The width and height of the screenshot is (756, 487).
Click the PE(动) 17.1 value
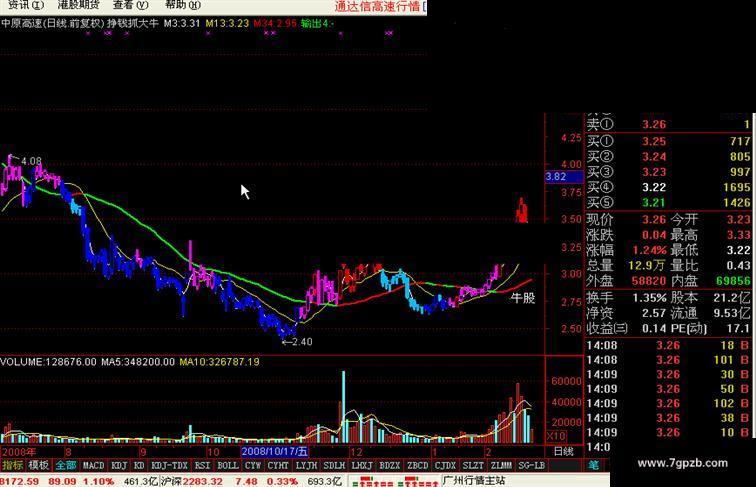click(x=738, y=329)
